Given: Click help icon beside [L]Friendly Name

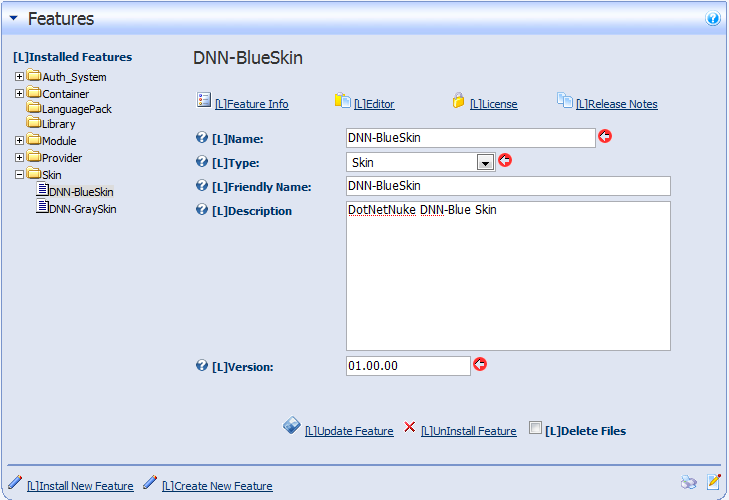Looking at the screenshot, I should pyautogui.click(x=202, y=185).
